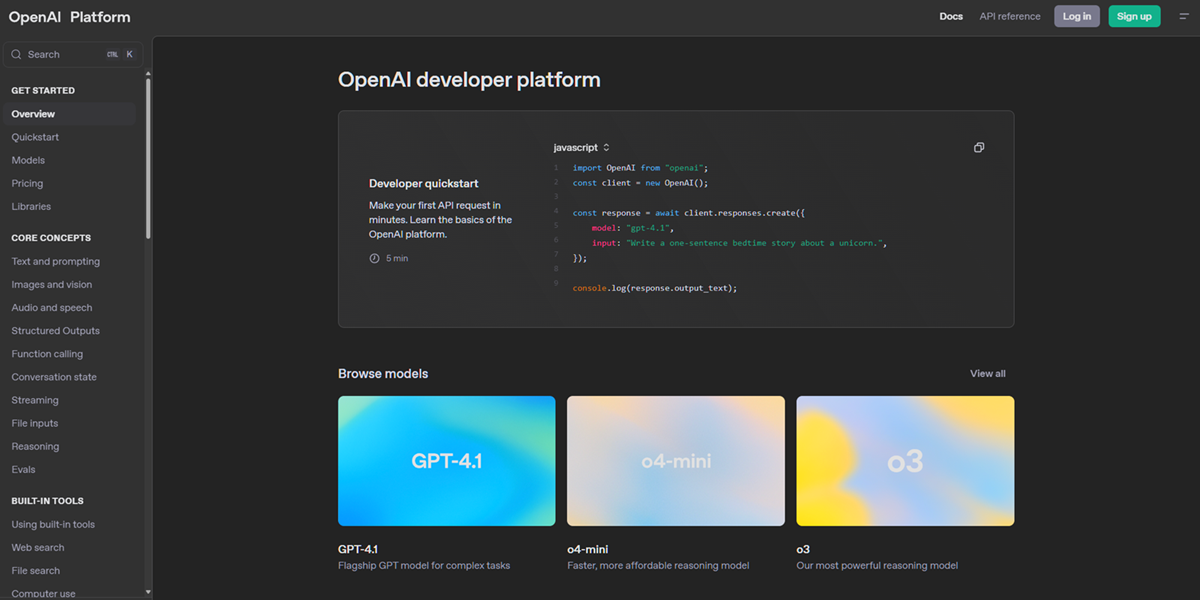Open the Developer quickstart heading
Screen dimensions: 1200x600
(x=424, y=184)
